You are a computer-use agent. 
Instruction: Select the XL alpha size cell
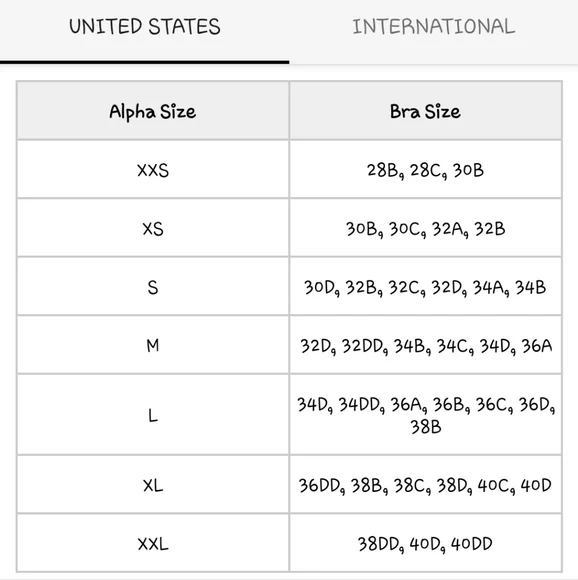pyautogui.click(x=153, y=485)
